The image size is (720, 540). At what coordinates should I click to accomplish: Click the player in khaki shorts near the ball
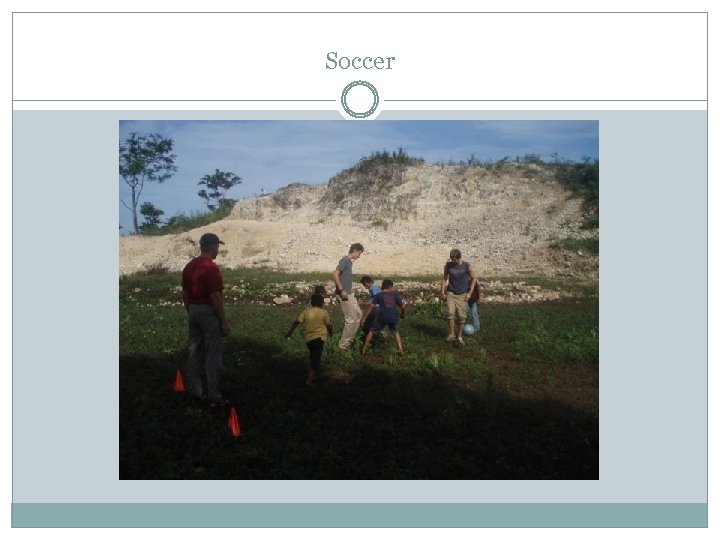coord(458,296)
